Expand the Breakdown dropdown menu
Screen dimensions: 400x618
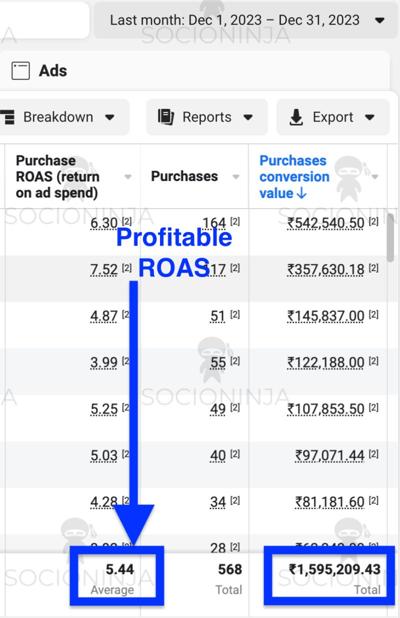[110, 117]
